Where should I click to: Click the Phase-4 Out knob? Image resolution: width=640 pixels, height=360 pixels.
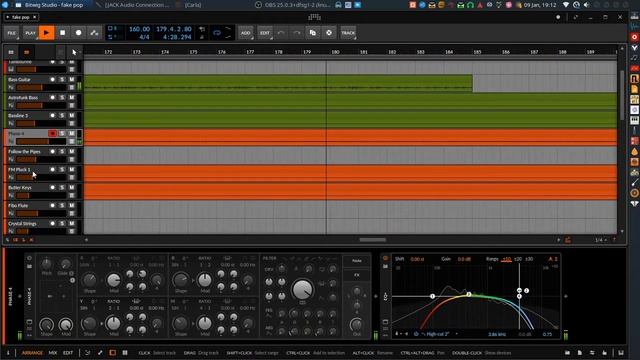tap(356, 325)
